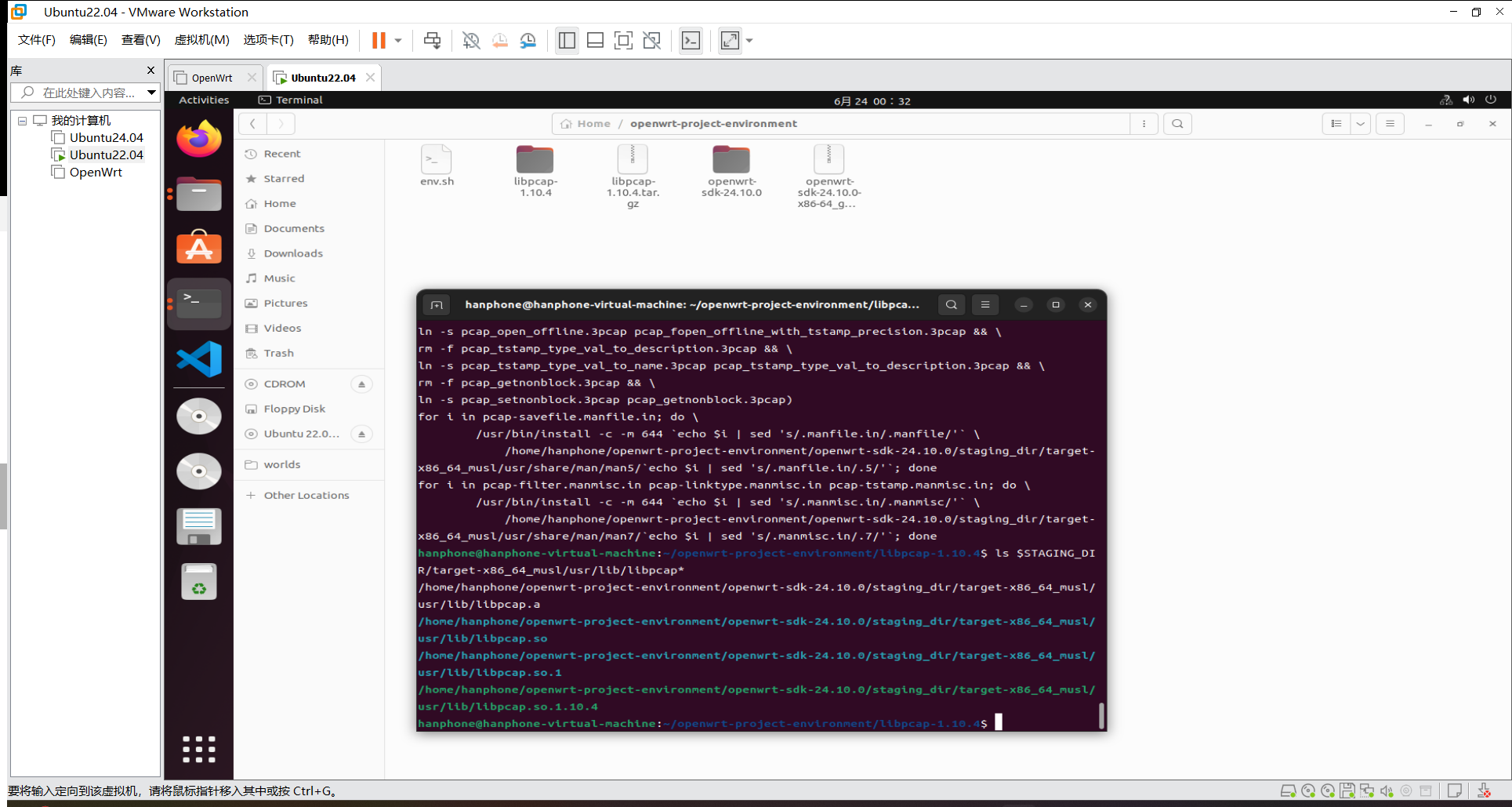Eject the CDROM in the Files sidebar

pos(361,384)
